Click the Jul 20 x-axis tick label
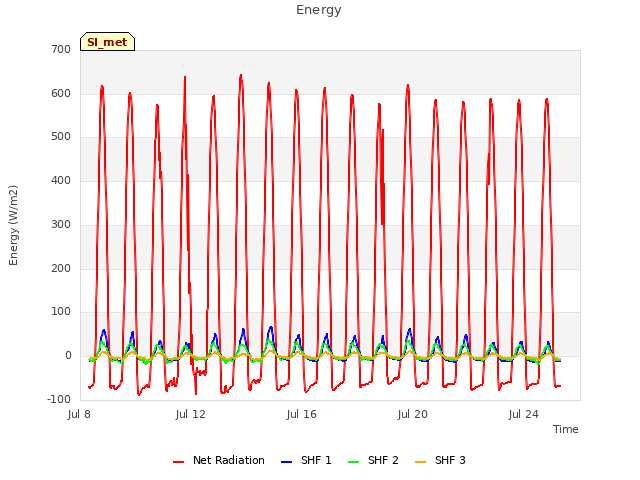Viewport: 640px width, 480px height. (413, 414)
